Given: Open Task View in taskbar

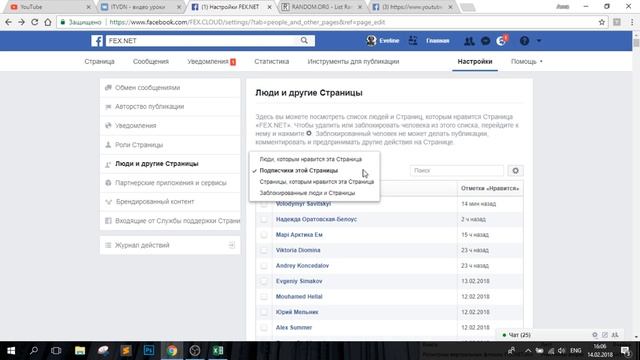Looking at the screenshot, I should [x=56, y=351].
